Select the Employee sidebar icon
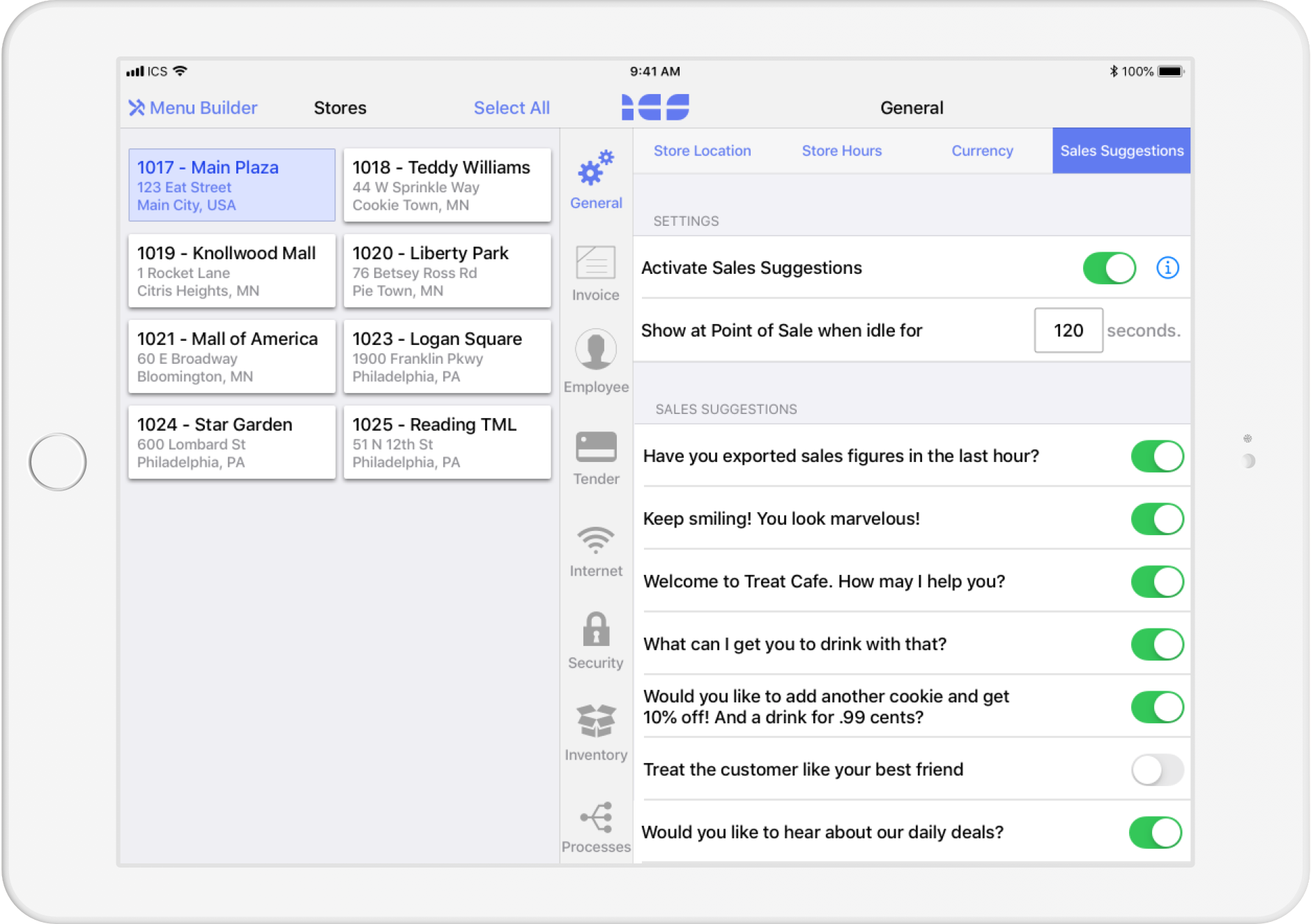 click(x=596, y=350)
